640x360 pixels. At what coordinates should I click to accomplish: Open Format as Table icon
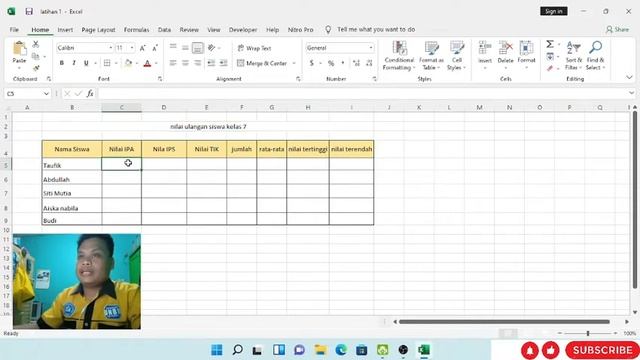click(x=431, y=48)
